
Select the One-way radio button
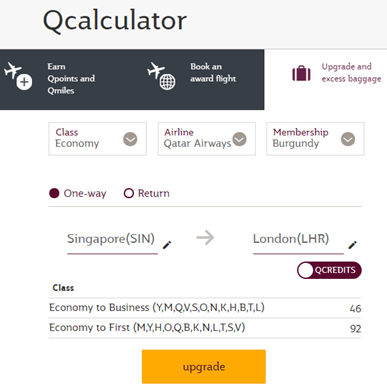(54, 193)
